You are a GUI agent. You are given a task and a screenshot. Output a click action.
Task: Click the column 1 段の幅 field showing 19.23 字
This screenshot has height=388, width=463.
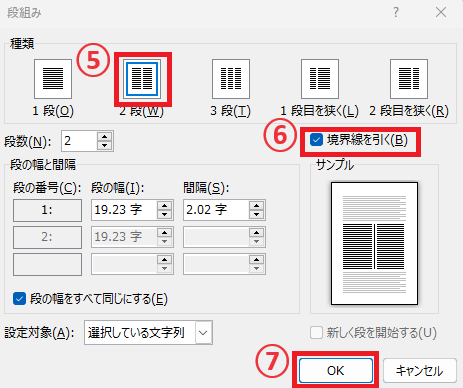[x=124, y=210]
